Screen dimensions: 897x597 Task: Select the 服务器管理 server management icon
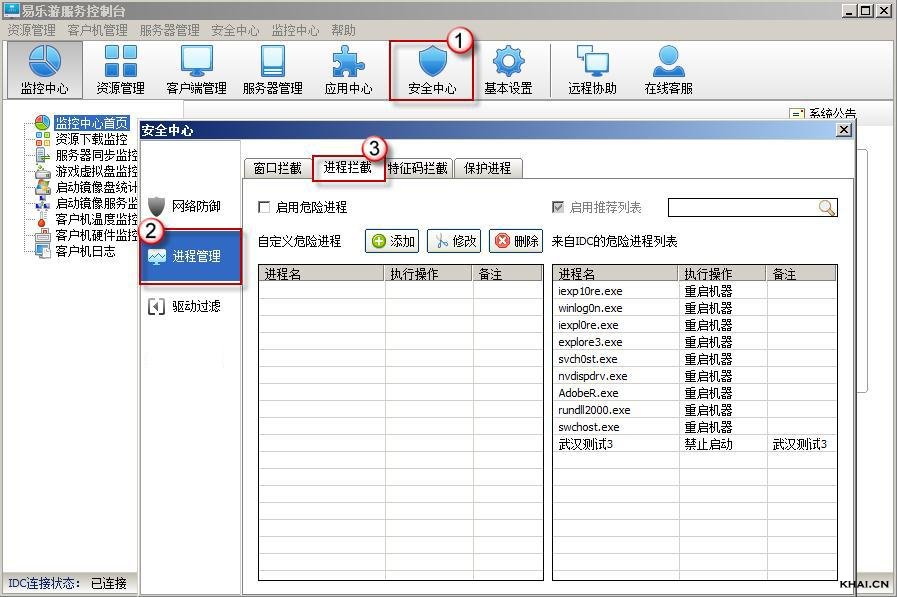272,70
